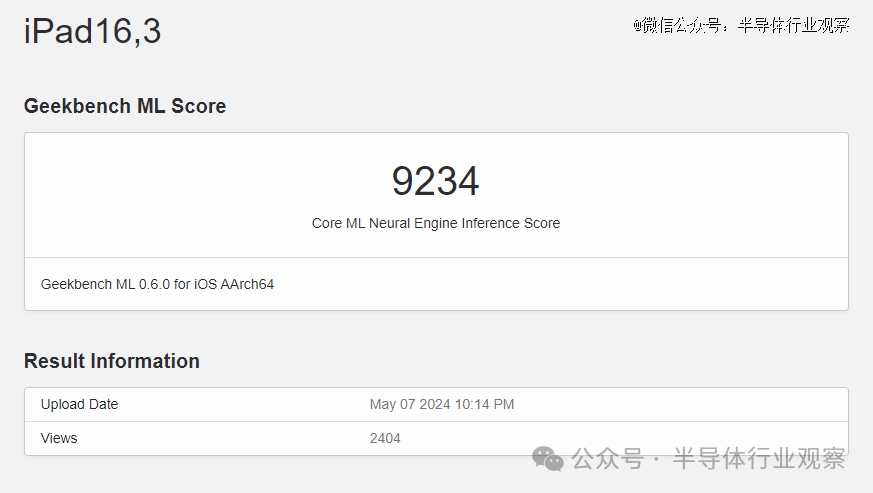Screen dimensions: 873x493
Task: Select the Result Information heading
Action: (x=112, y=361)
